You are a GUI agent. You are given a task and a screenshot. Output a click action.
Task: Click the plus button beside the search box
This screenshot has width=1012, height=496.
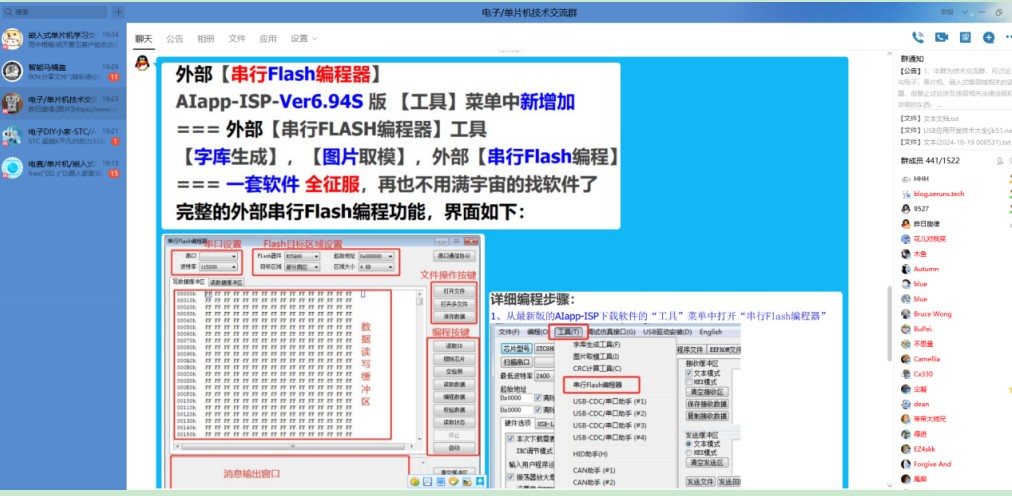pos(118,12)
